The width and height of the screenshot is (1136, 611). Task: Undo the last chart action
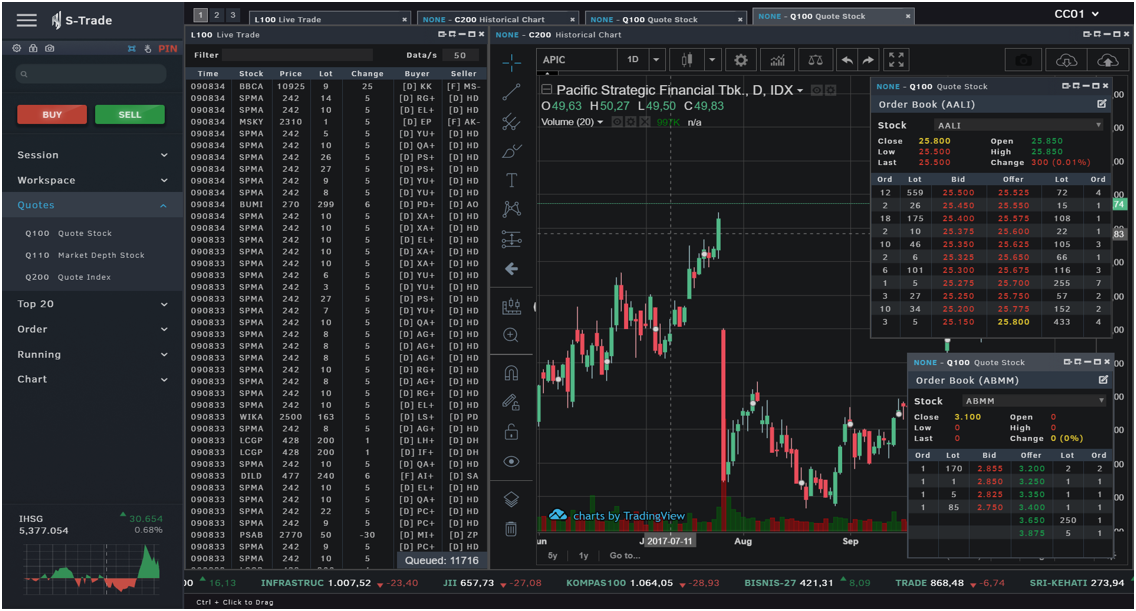pyautogui.click(x=846, y=59)
